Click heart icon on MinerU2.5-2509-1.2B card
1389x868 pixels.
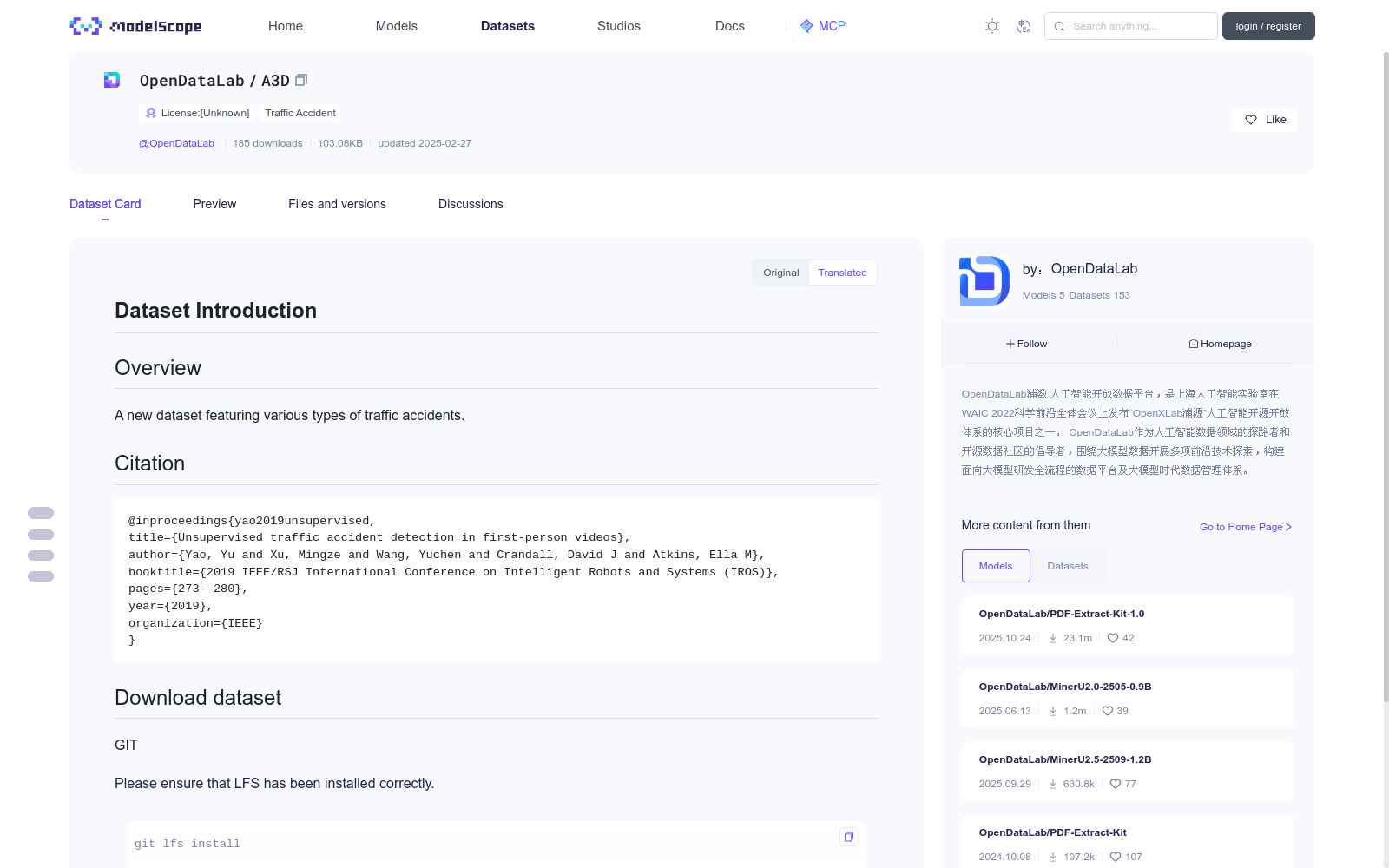tap(1116, 784)
